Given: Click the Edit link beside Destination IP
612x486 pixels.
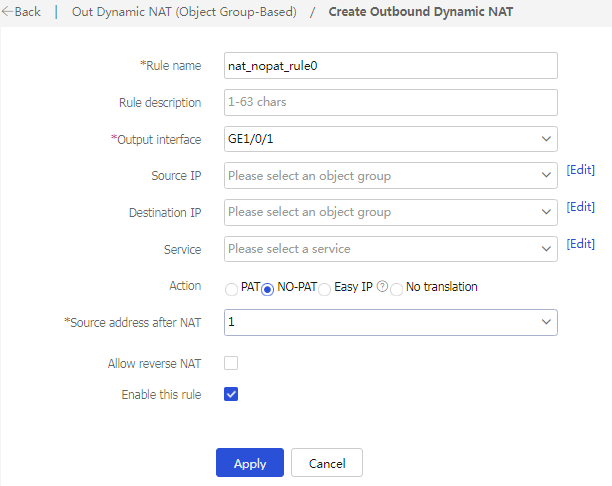Looking at the screenshot, I should click(x=580, y=207).
